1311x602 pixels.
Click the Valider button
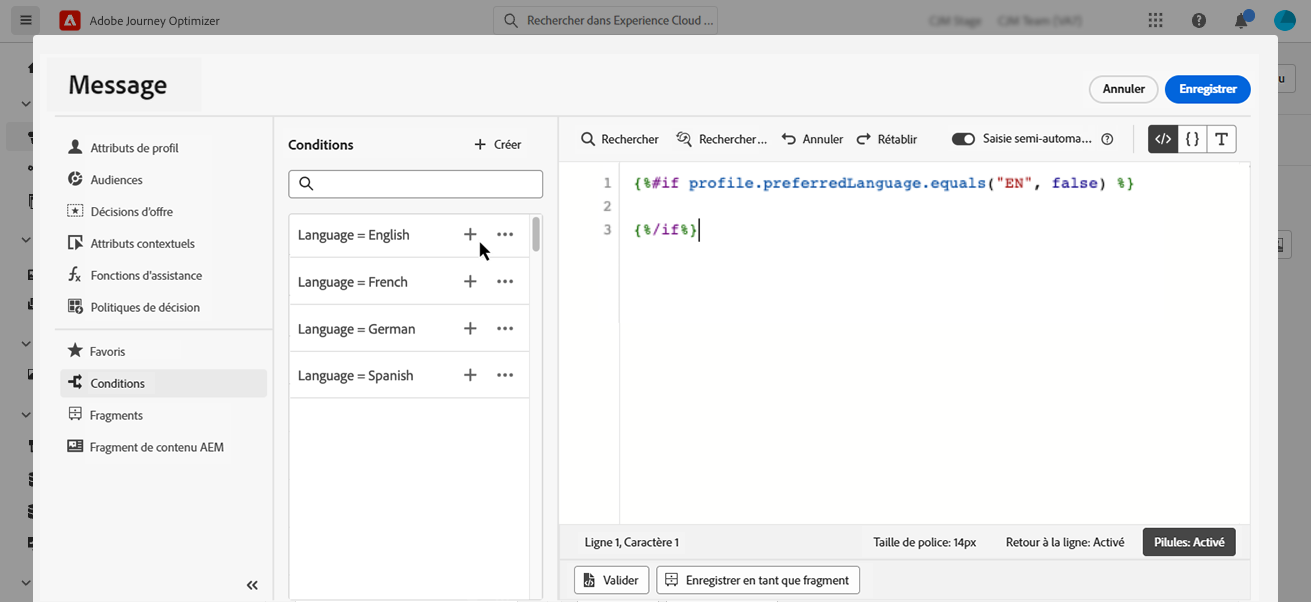[x=612, y=580]
